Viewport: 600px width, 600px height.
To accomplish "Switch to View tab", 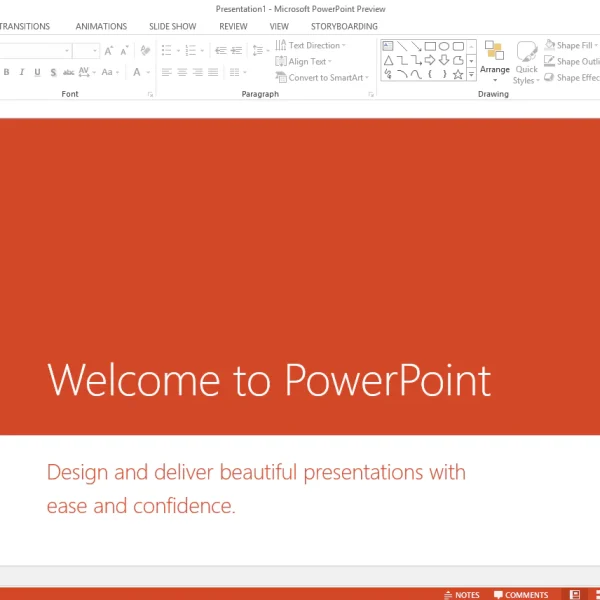I will [279, 26].
